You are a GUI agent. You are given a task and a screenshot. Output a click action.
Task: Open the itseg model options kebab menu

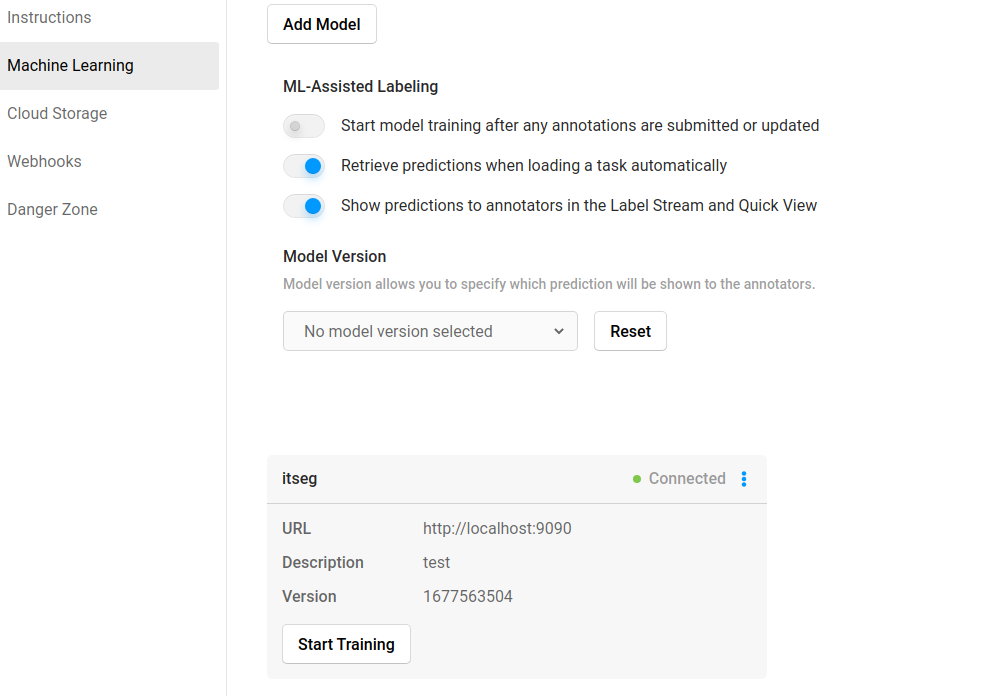(x=744, y=479)
